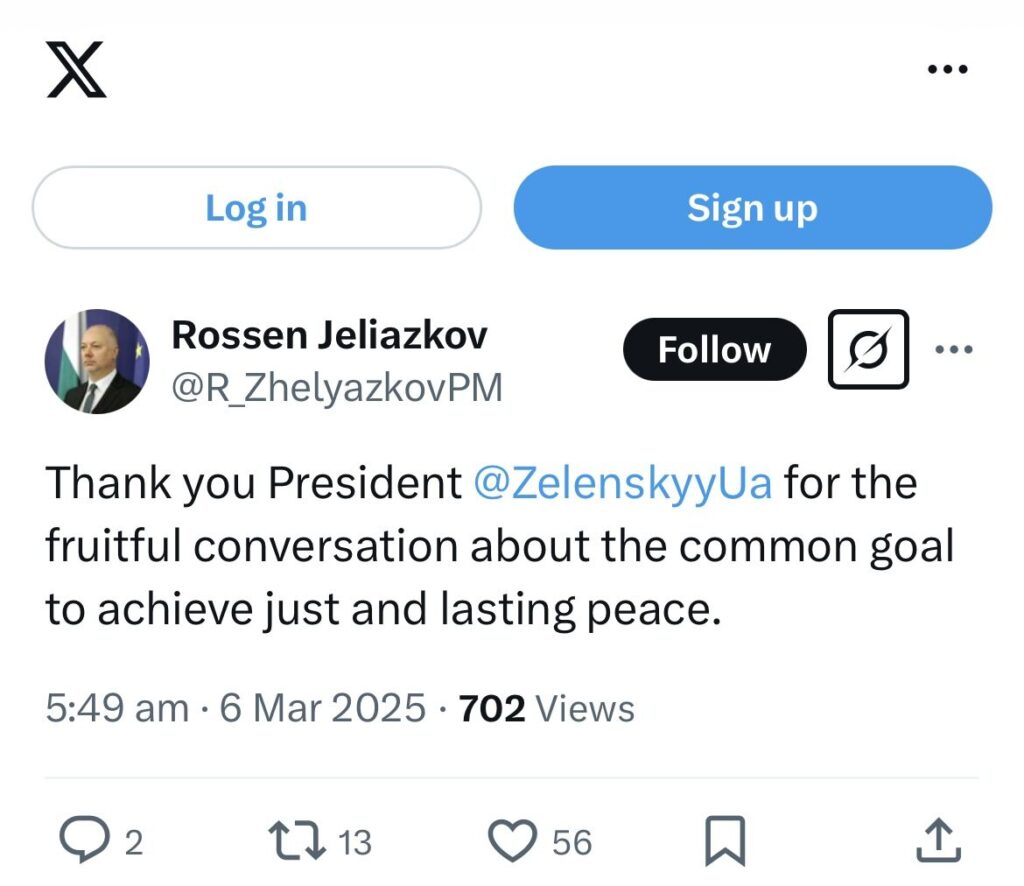This screenshot has width=1024, height=886.
Task: Click the like count showing 56
Action: coord(572,842)
